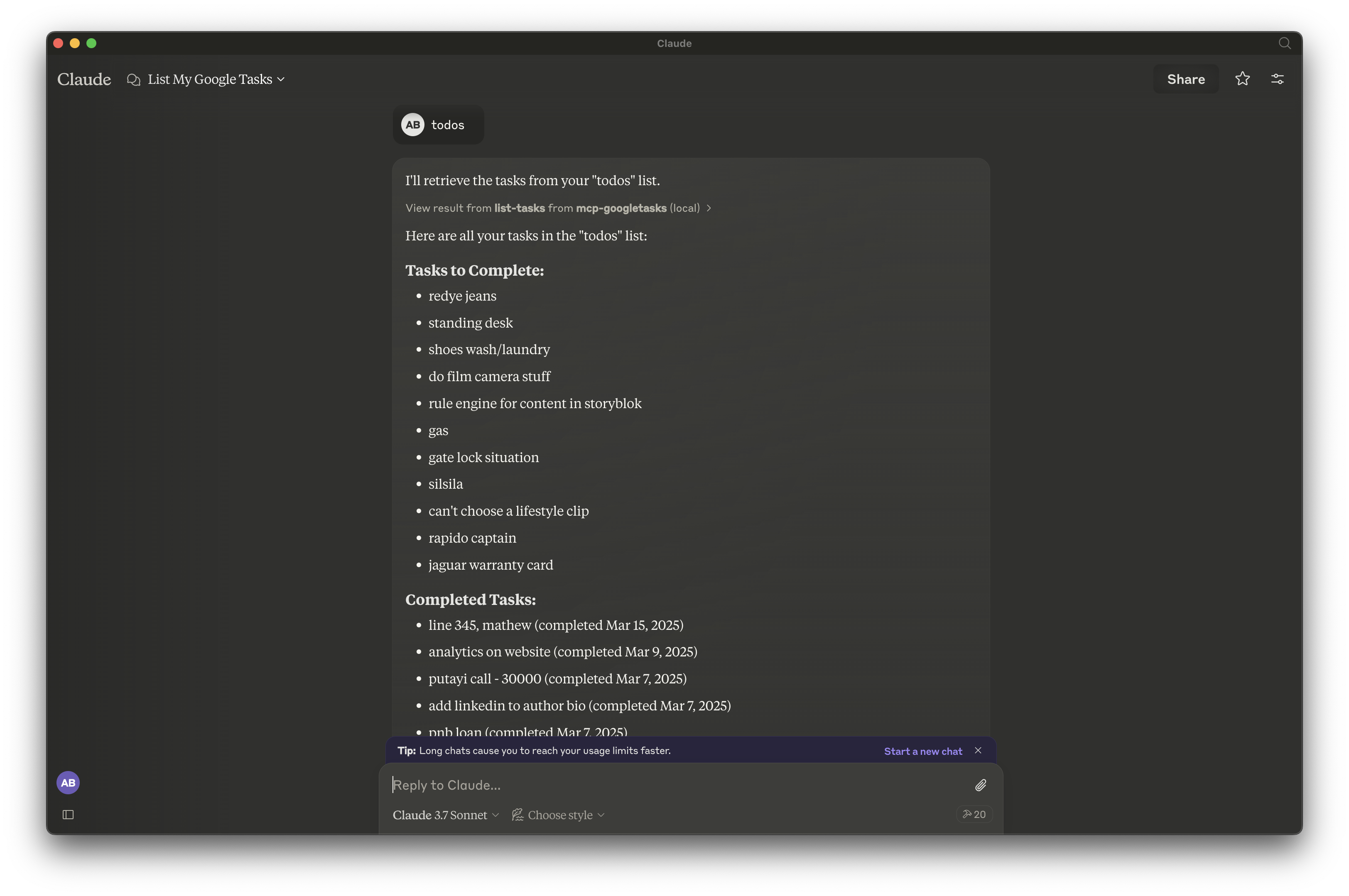1349x896 pixels.
Task: Click the Claude logo at top left
Action: click(84, 79)
